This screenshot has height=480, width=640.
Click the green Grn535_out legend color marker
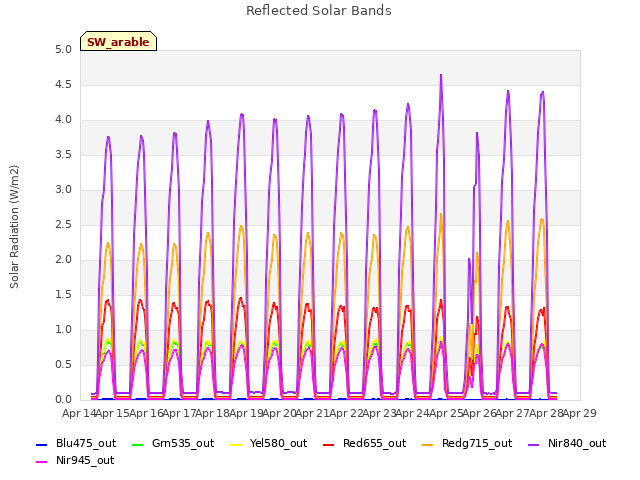[x=138, y=444]
